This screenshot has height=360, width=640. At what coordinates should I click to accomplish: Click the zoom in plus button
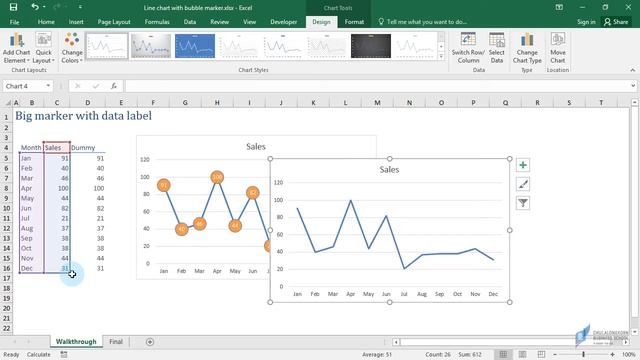(613, 355)
